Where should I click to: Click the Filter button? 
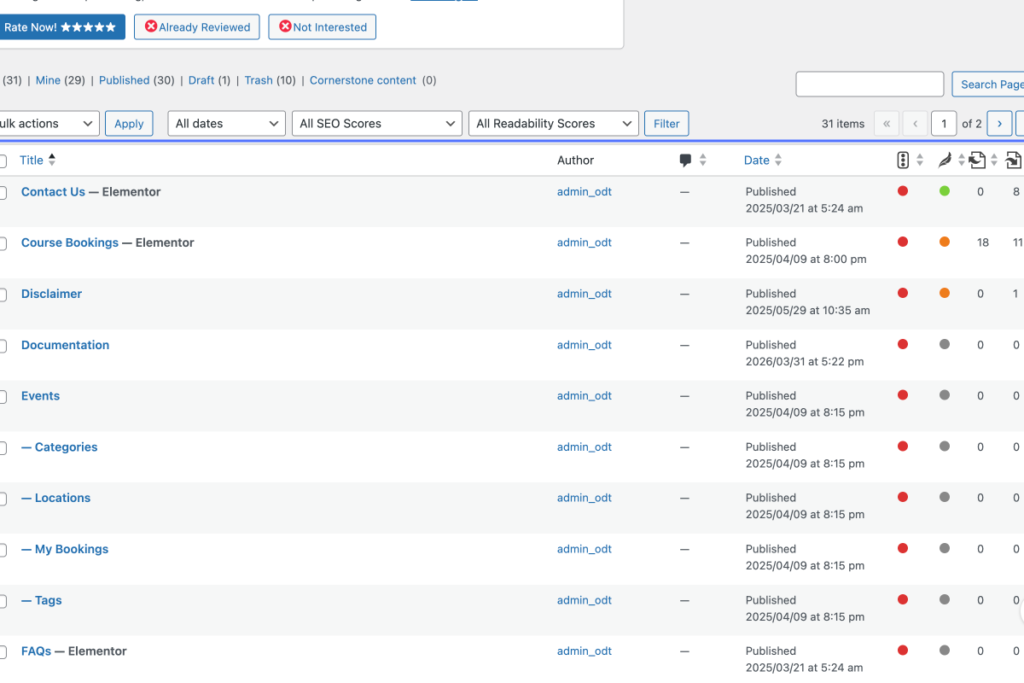pyautogui.click(x=666, y=123)
